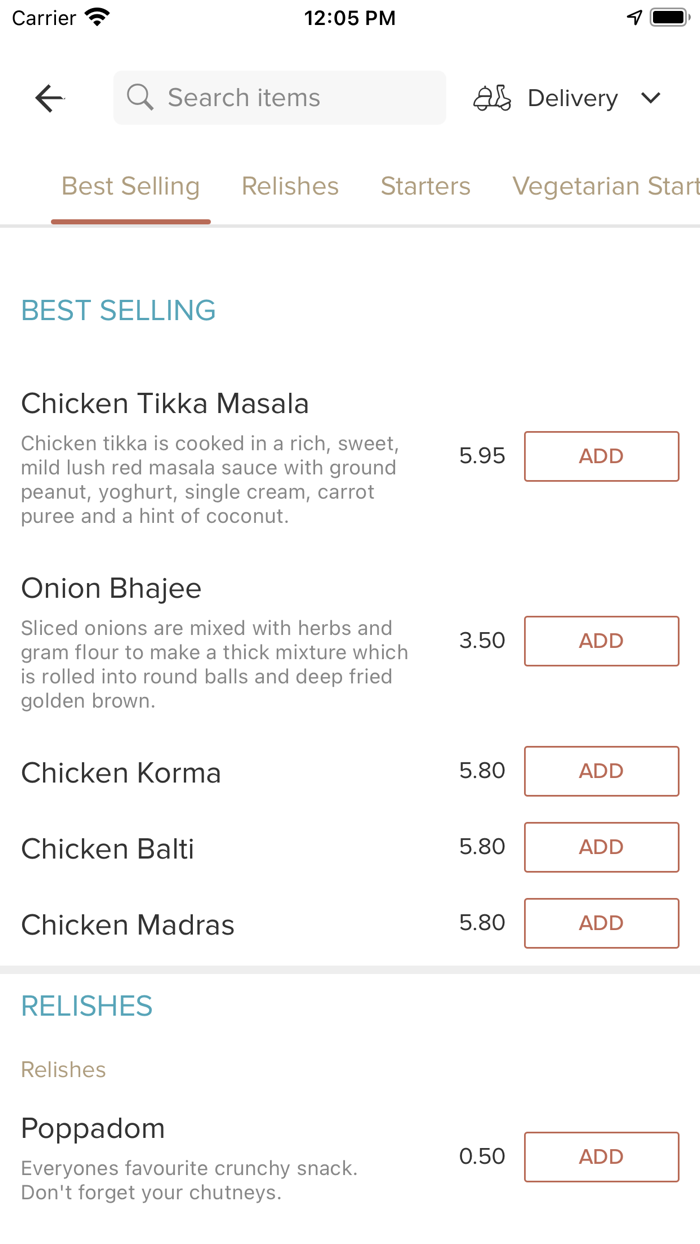Tap the Search items input field
The width and height of the screenshot is (700, 1244).
[x=280, y=97]
